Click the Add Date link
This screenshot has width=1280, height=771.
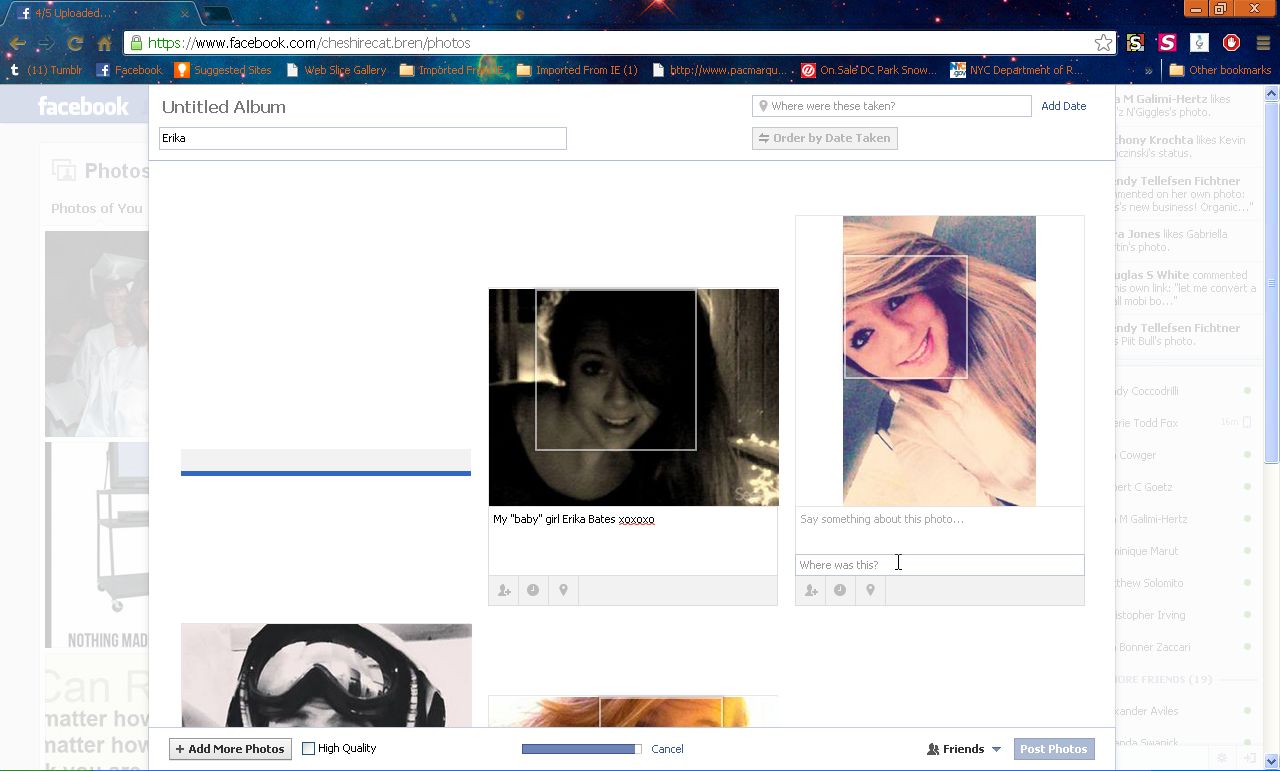[x=1063, y=106]
